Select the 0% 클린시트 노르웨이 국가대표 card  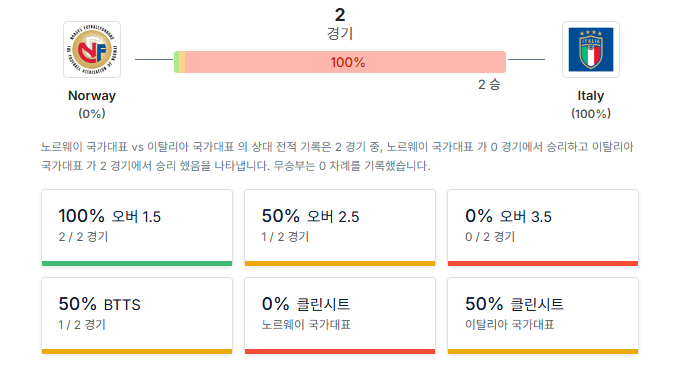click(340, 316)
